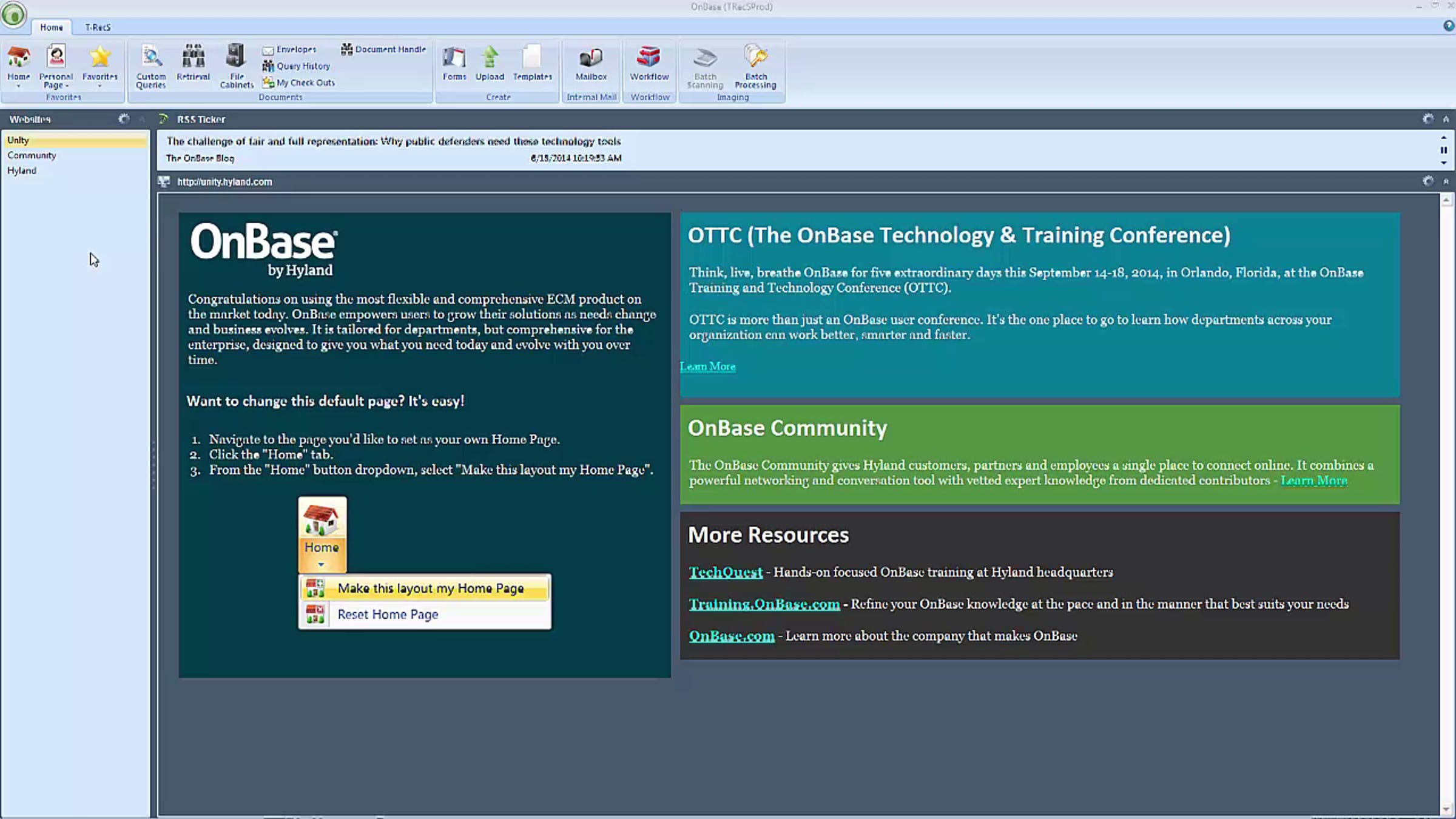Open File Cabinets
The image size is (1456, 819).
pyautogui.click(x=237, y=67)
